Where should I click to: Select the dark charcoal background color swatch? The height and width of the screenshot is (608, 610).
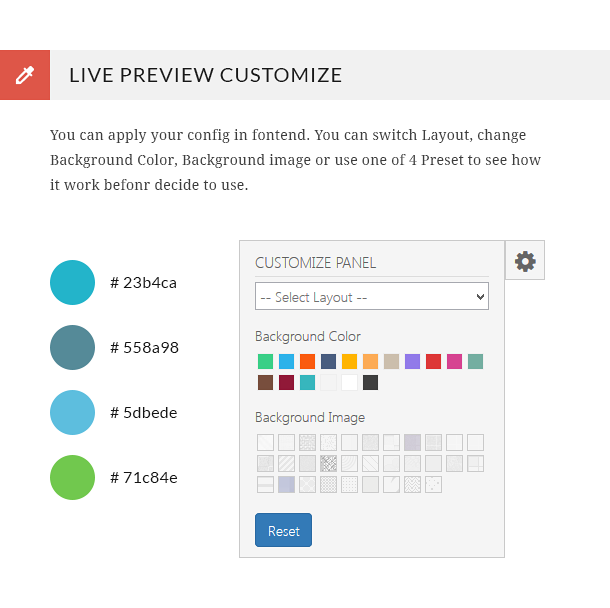point(370,382)
